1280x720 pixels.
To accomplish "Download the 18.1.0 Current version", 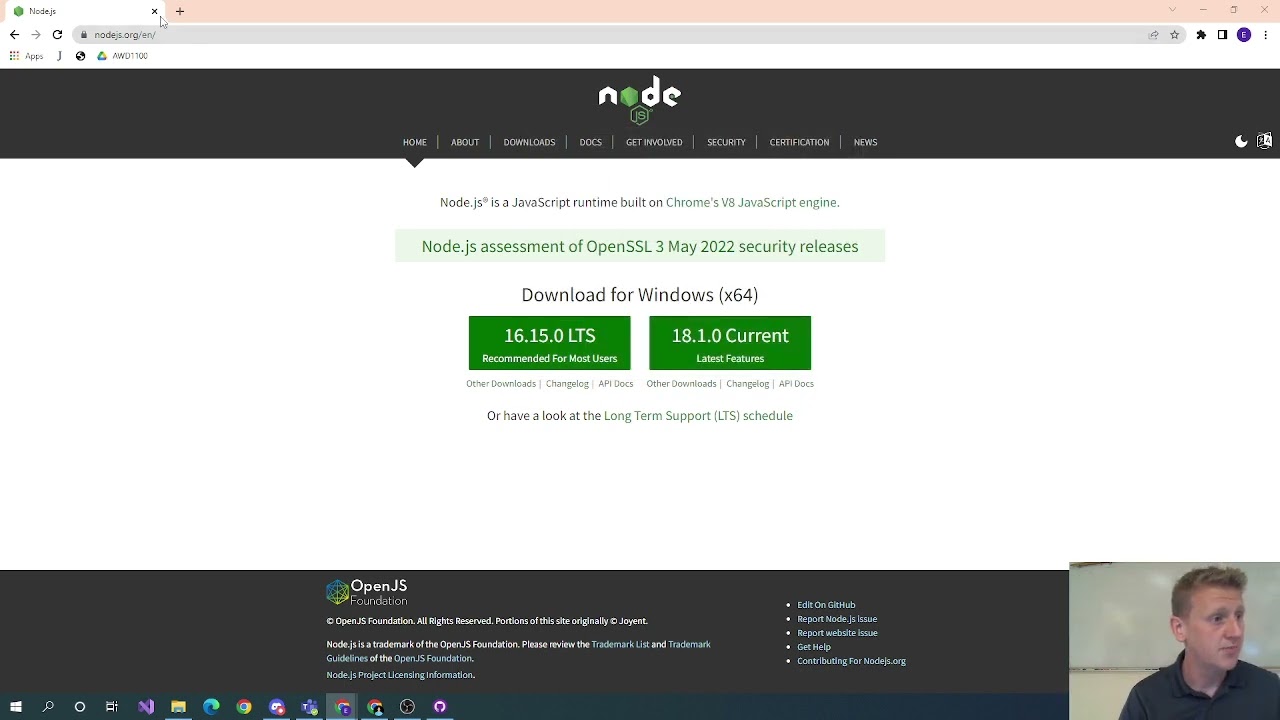I will click(x=730, y=343).
